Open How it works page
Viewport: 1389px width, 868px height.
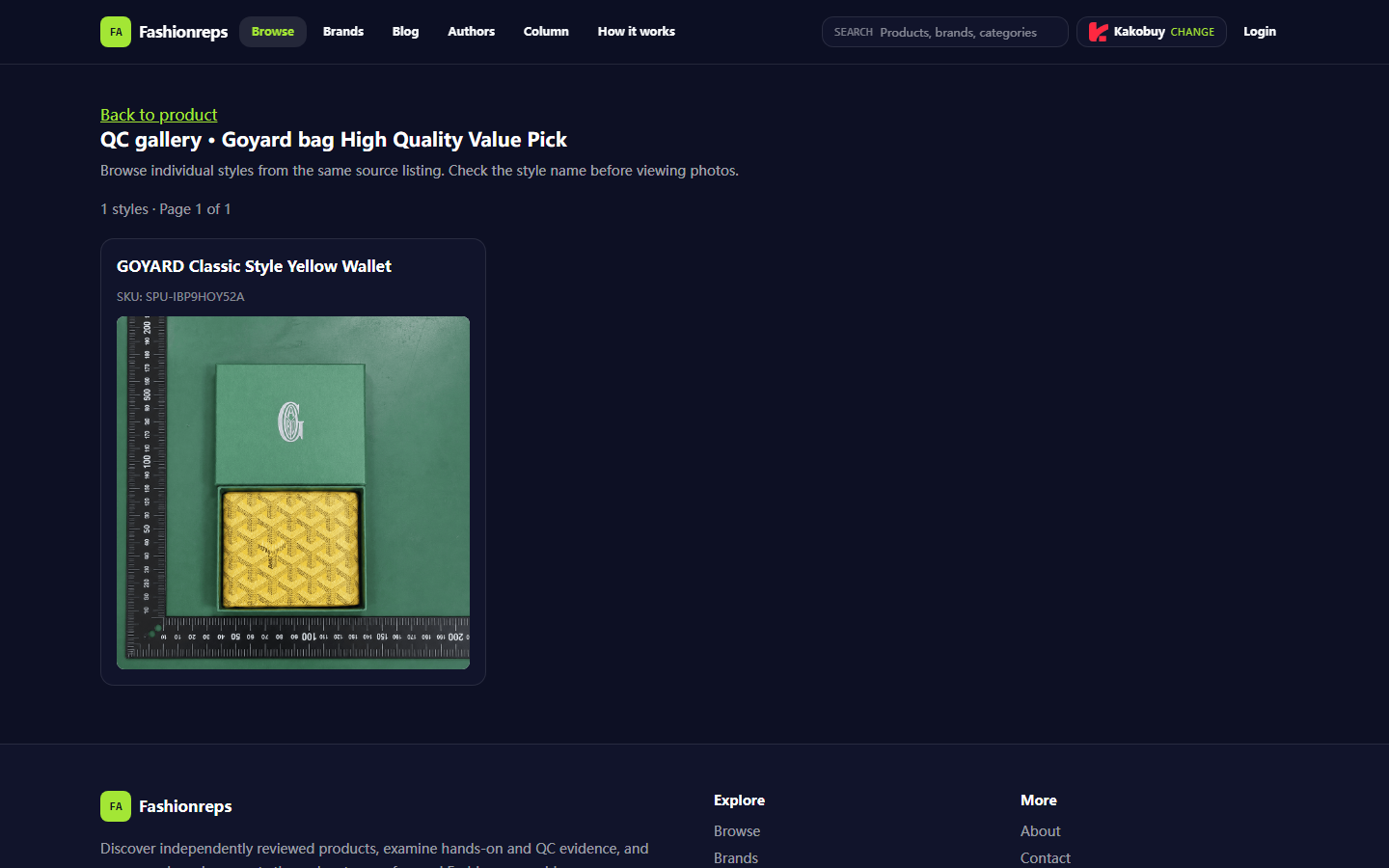pyautogui.click(x=637, y=32)
